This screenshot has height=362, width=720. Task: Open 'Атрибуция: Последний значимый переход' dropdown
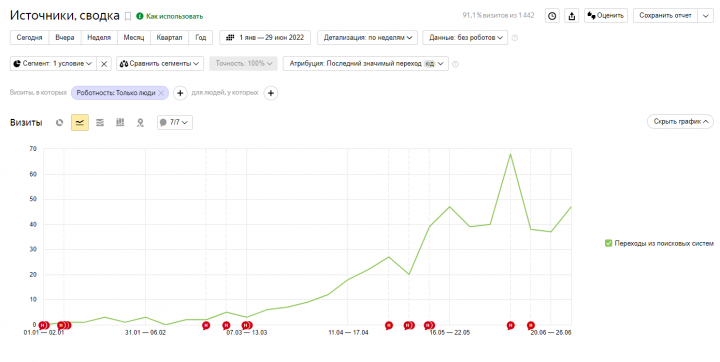click(x=366, y=64)
